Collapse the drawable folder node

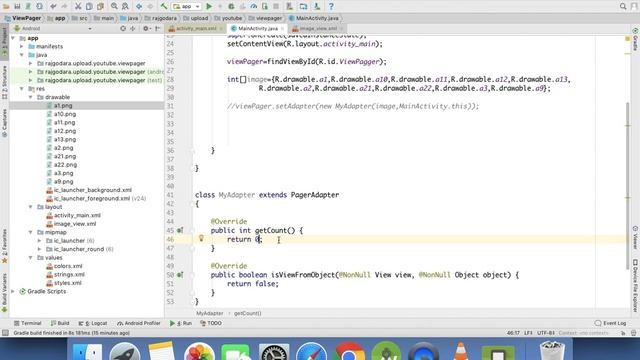pyautogui.click(x=31, y=97)
